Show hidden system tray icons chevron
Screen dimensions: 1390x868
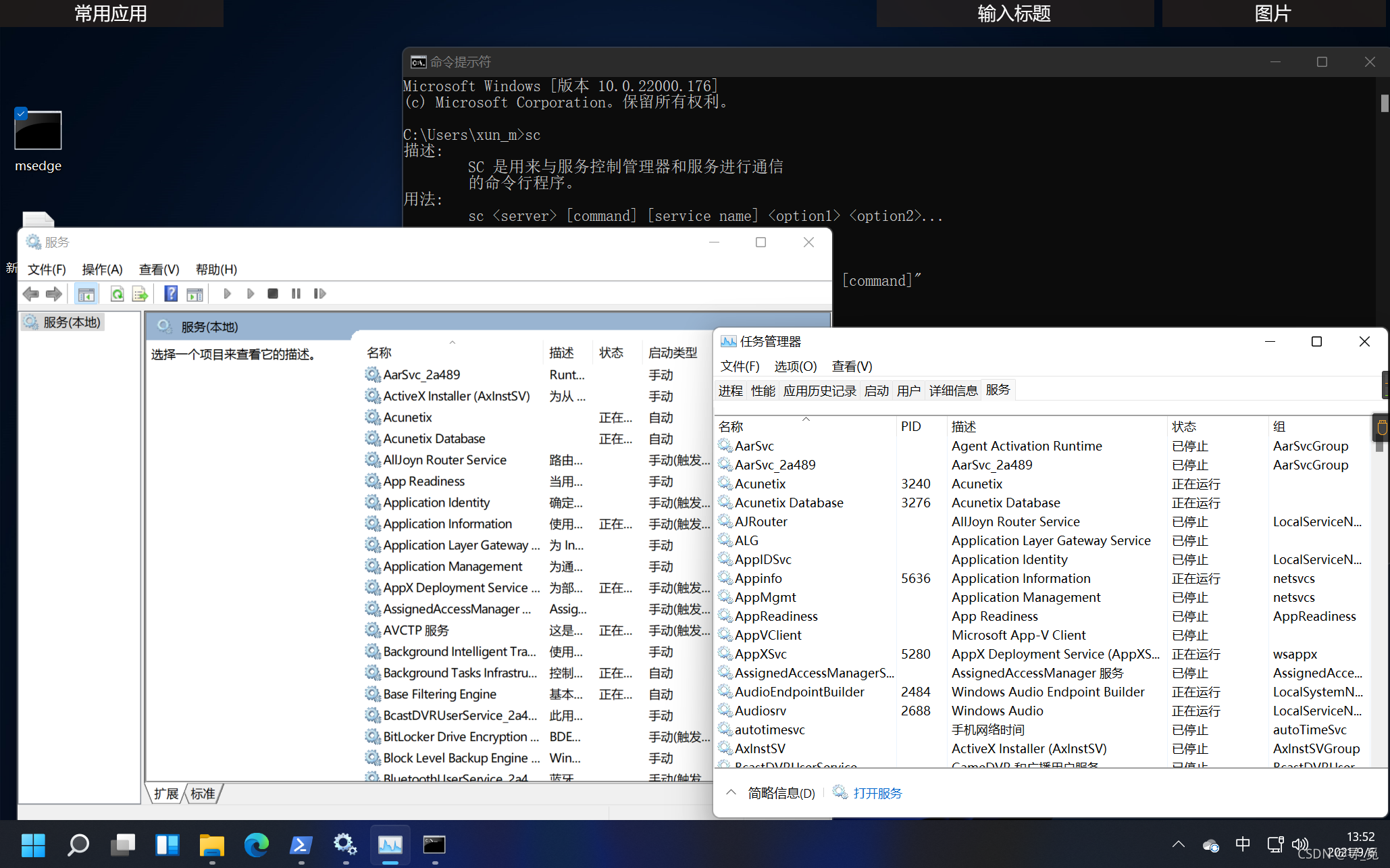coord(1179,844)
